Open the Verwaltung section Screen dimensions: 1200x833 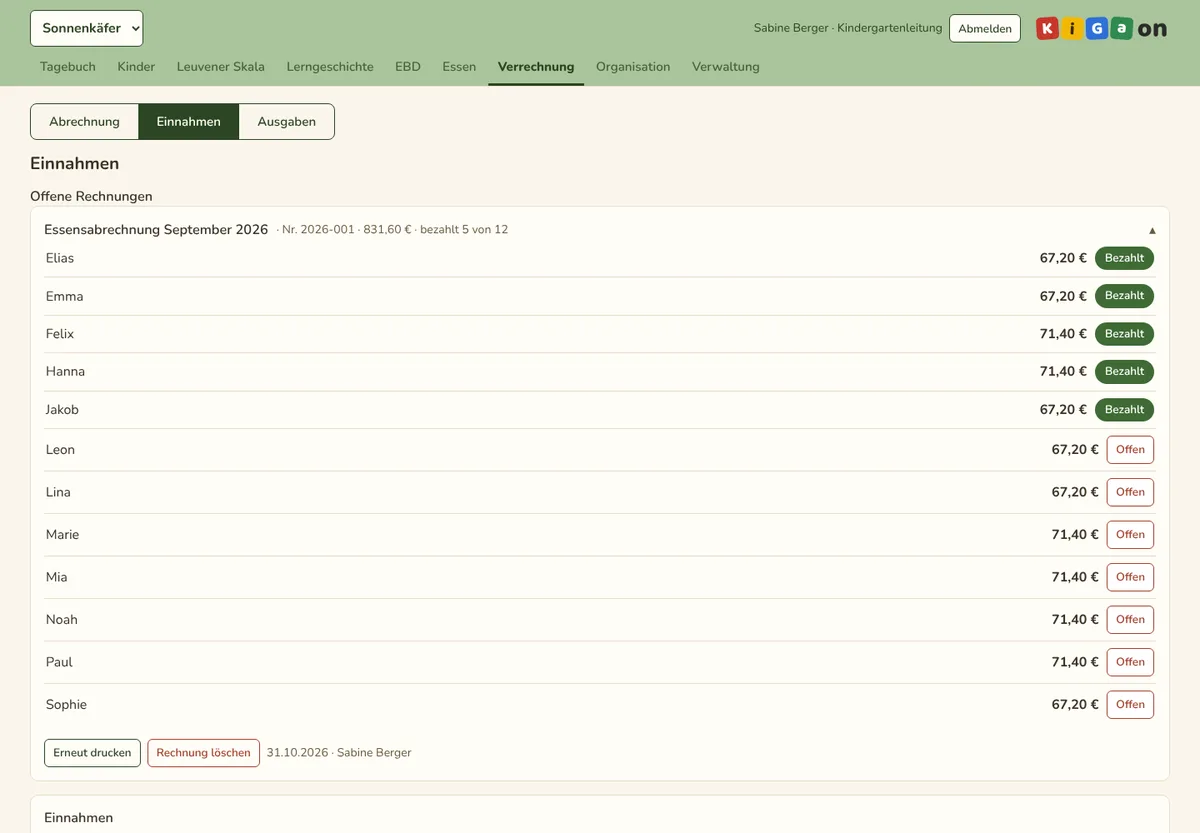tap(726, 67)
